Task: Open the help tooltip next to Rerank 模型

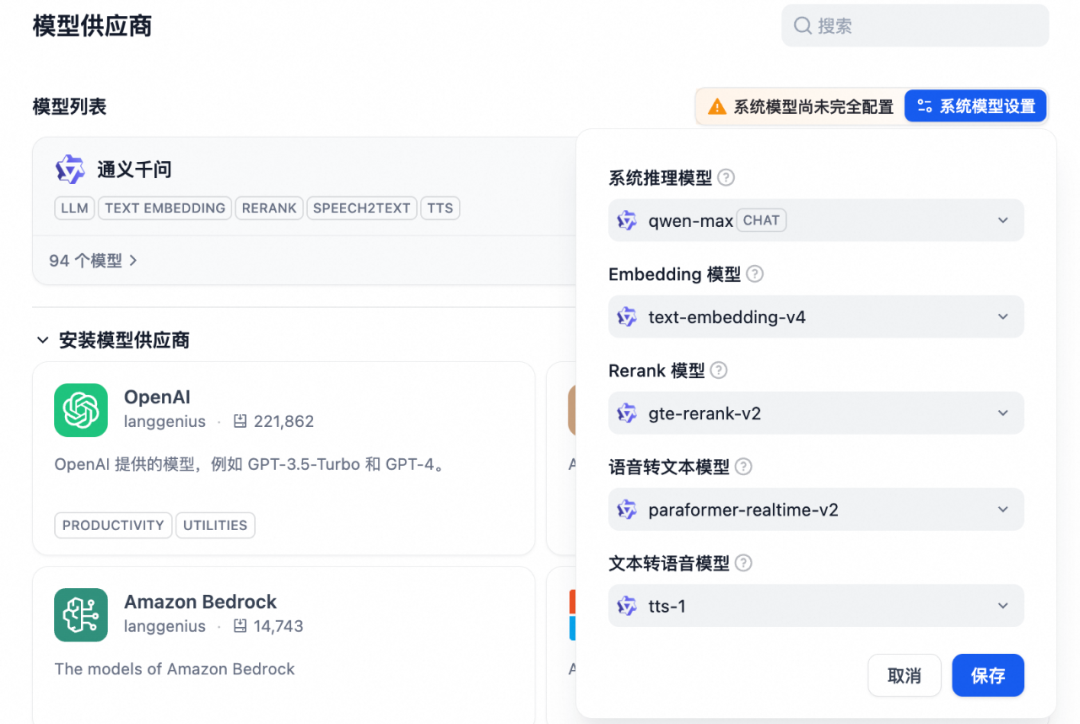Action: point(718,370)
